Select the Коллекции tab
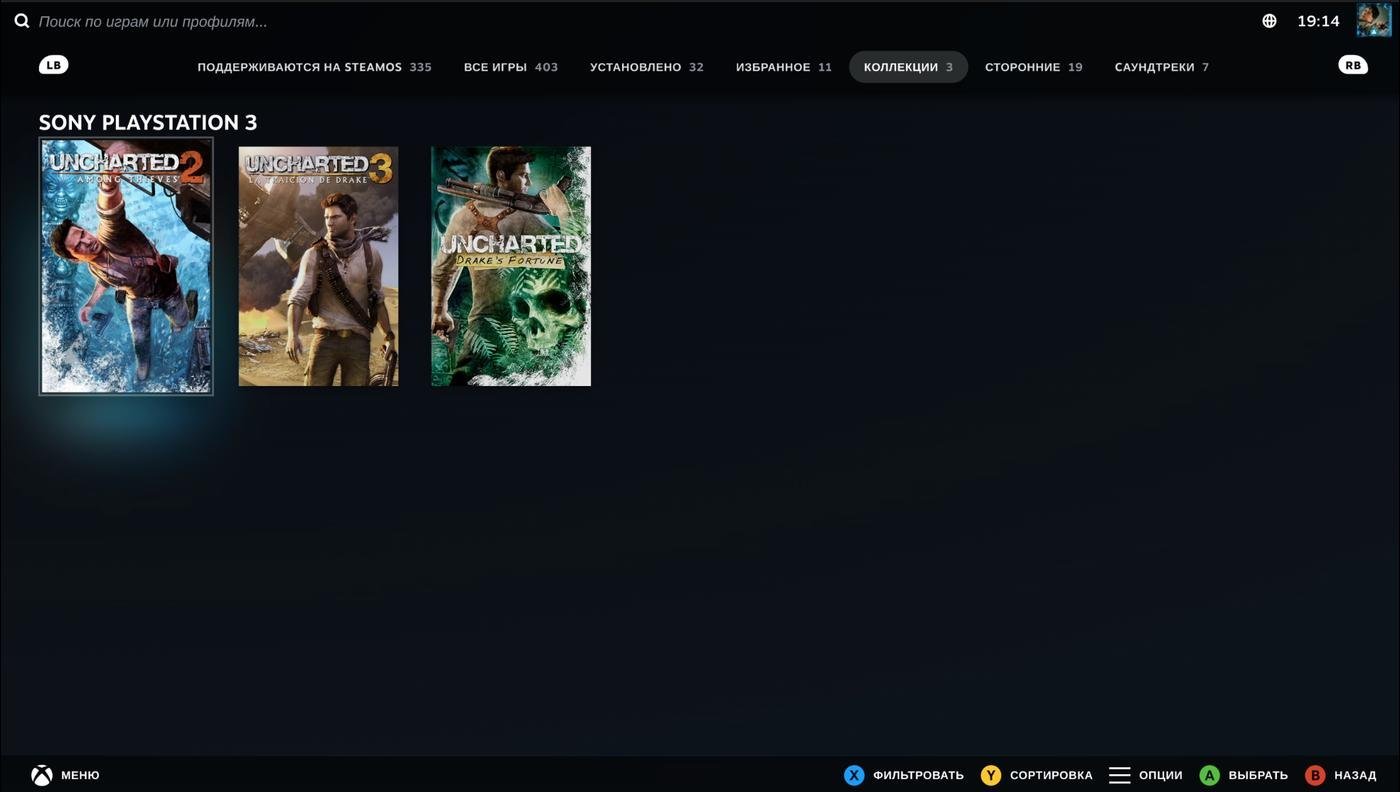The height and width of the screenshot is (792, 1400). (908, 67)
